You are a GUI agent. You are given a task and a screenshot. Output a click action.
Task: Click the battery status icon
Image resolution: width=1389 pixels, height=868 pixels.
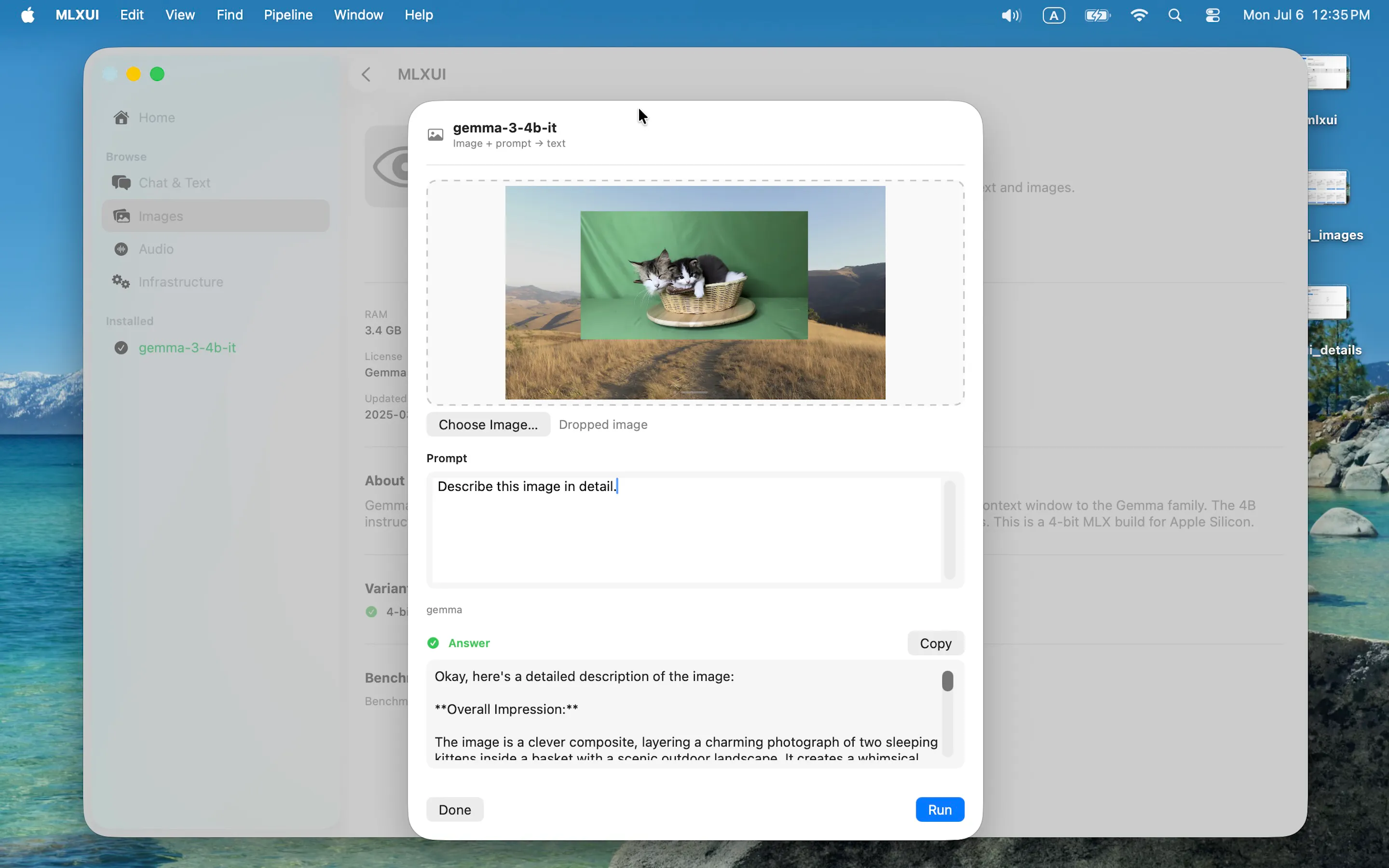[x=1097, y=15]
